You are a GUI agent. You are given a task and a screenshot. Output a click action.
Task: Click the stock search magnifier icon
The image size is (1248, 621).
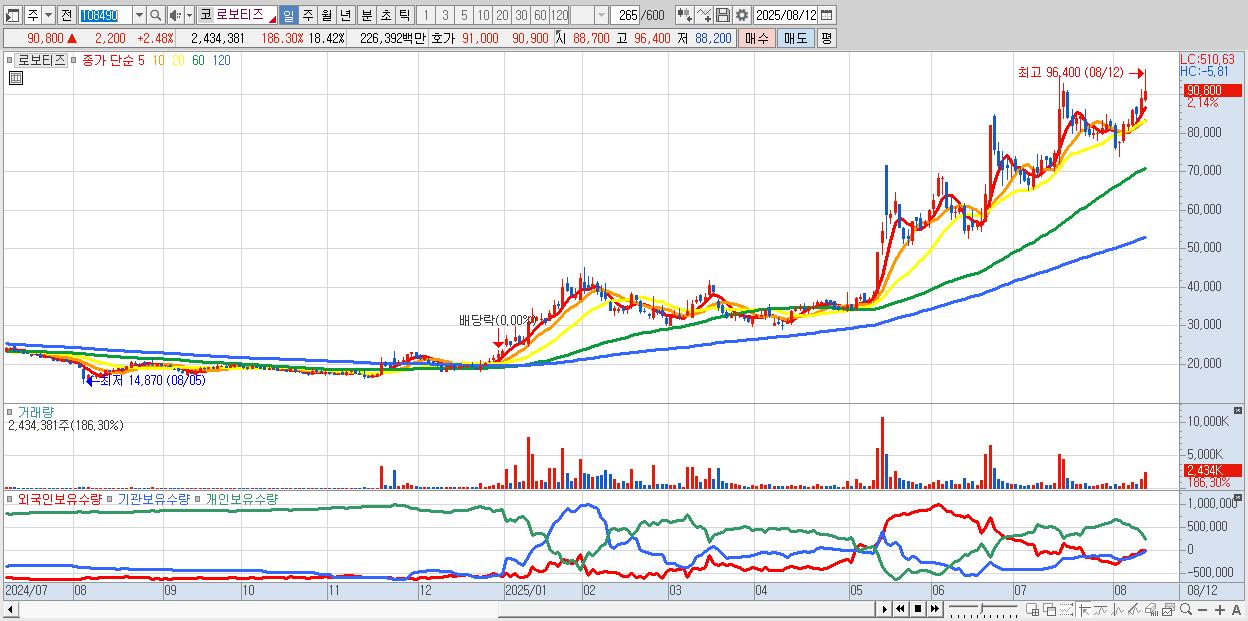point(156,15)
